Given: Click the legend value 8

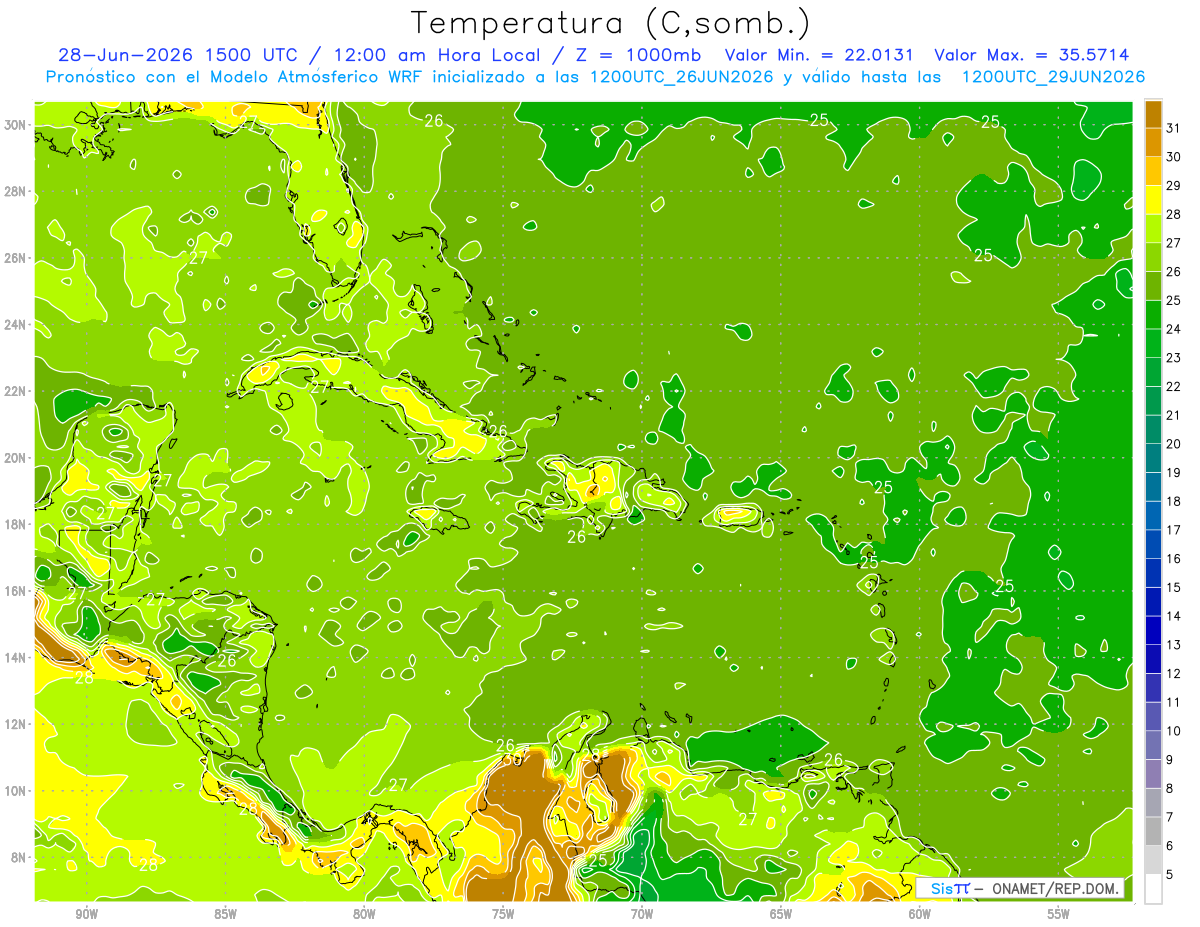Looking at the screenshot, I should tap(1170, 789).
